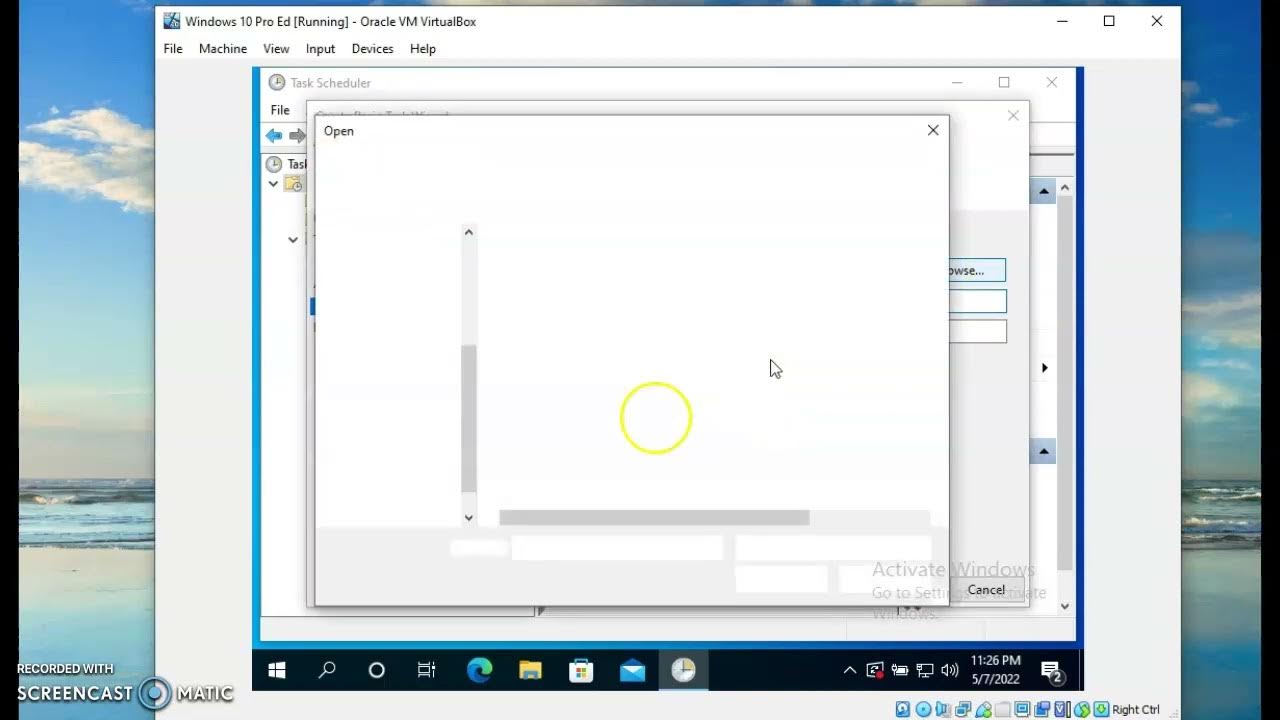Open Task View from the taskbar

pyautogui.click(x=427, y=670)
